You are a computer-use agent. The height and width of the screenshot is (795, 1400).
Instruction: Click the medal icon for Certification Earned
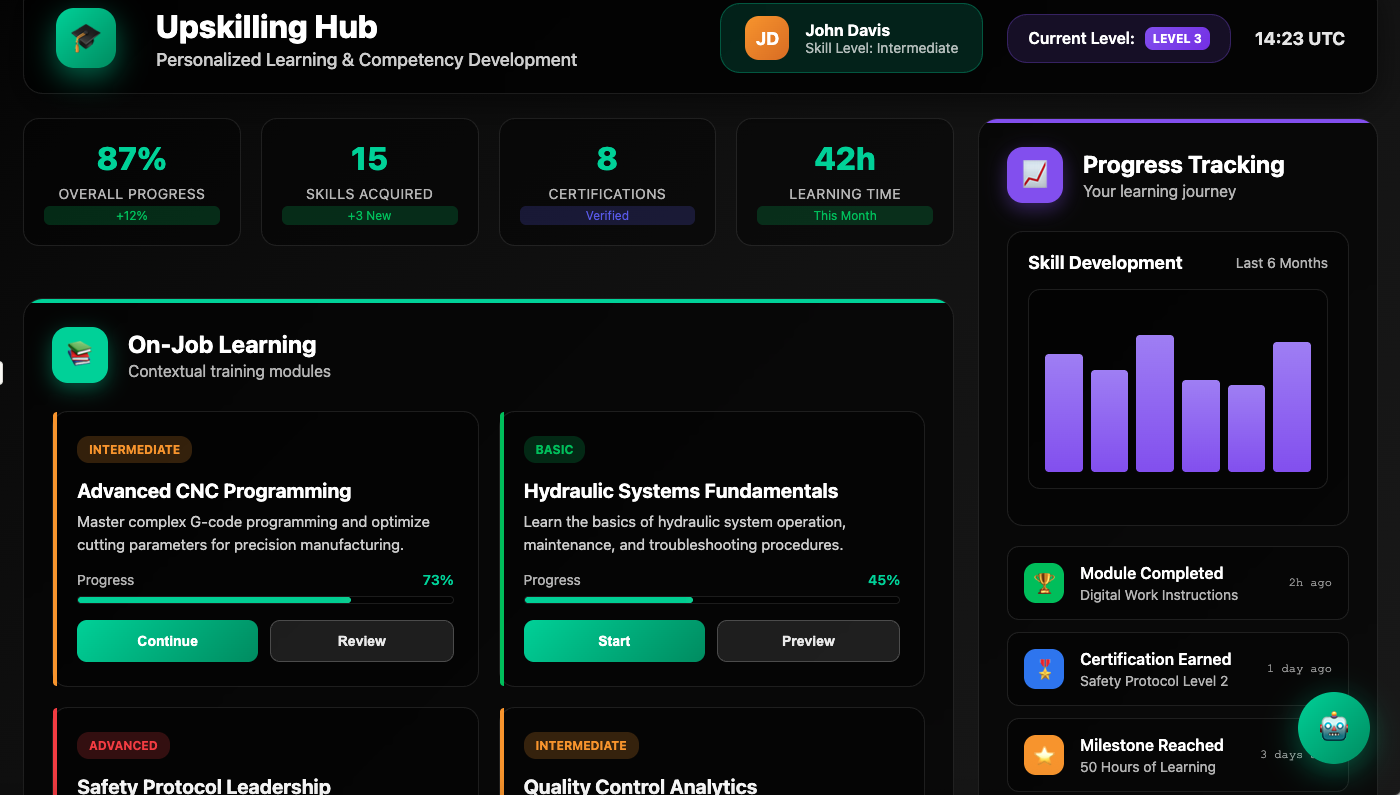click(x=1044, y=669)
